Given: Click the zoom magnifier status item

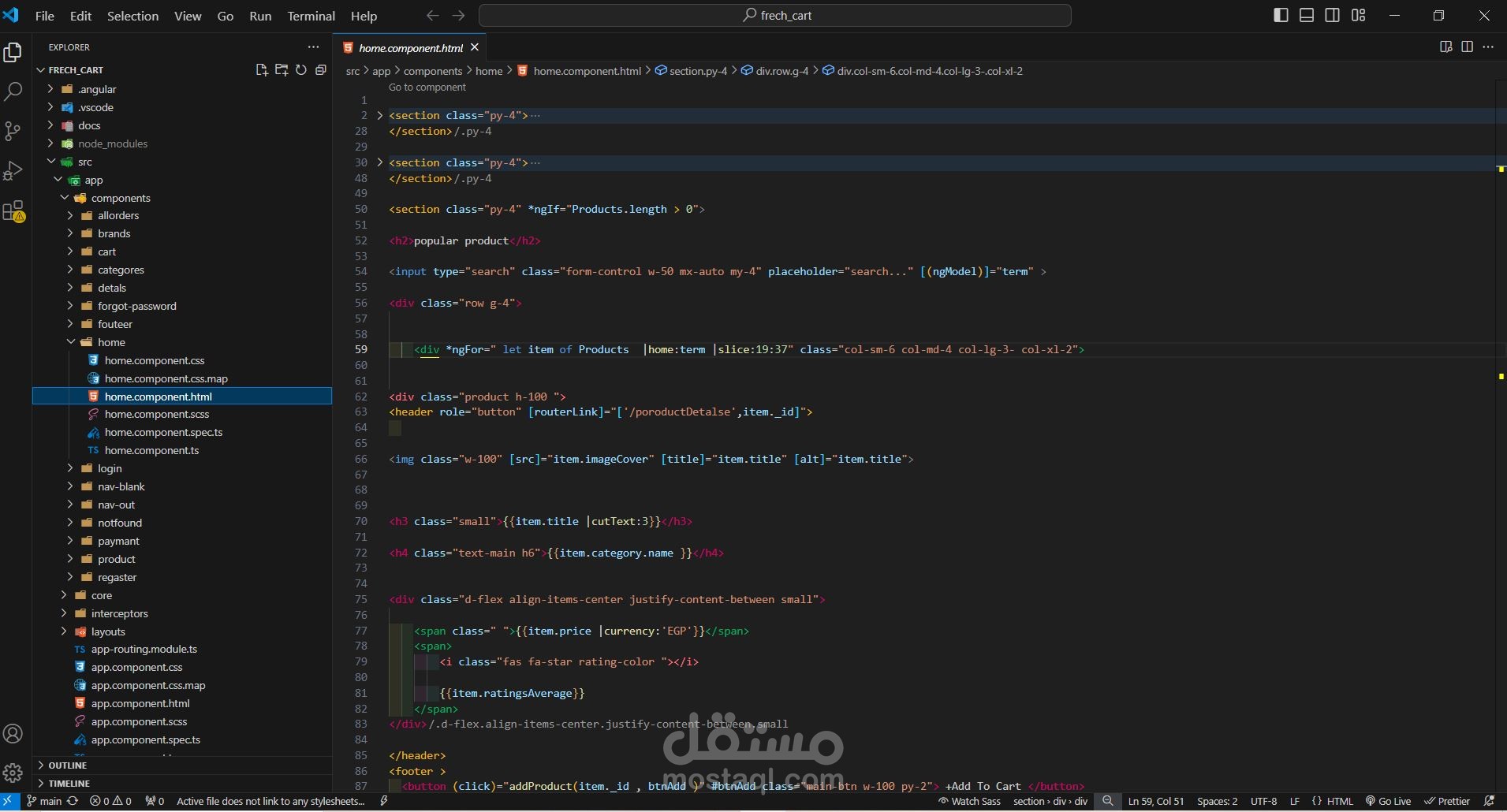Looking at the screenshot, I should tap(1108, 801).
